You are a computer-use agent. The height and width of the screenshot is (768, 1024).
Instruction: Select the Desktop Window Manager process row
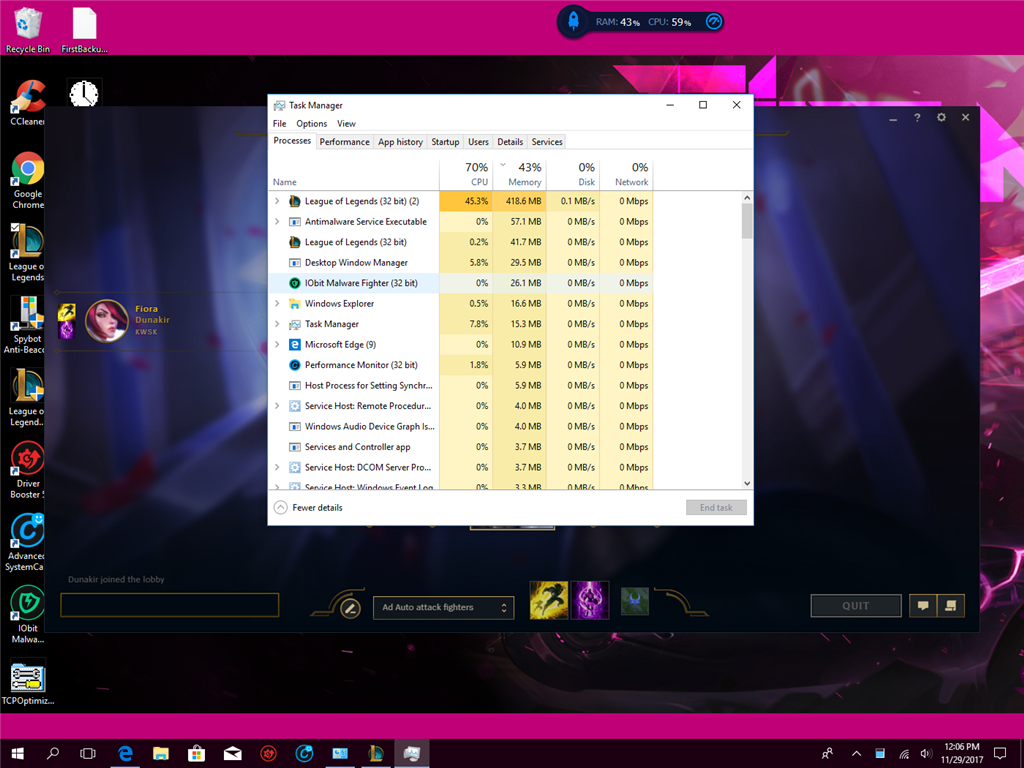click(x=461, y=263)
